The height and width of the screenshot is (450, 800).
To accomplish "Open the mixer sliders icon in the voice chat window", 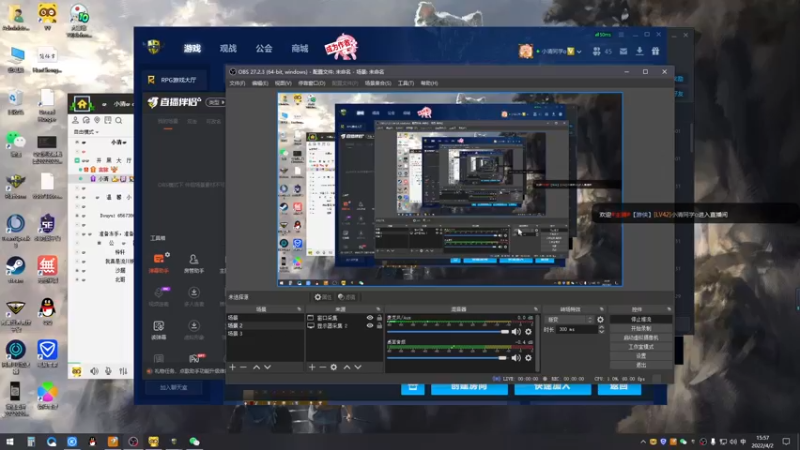I will (123, 371).
